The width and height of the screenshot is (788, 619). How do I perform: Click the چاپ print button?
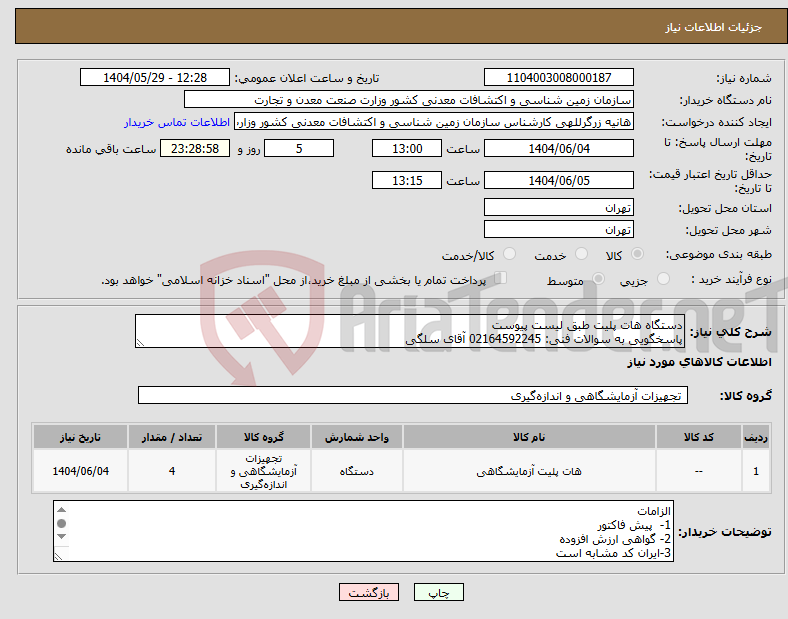point(438,592)
